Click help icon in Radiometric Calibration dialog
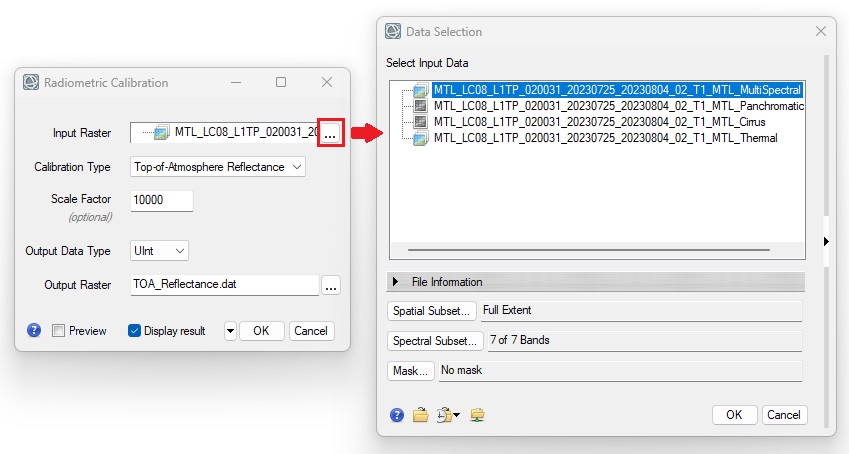This screenshot has width=849, height=454. click(34, 331)
